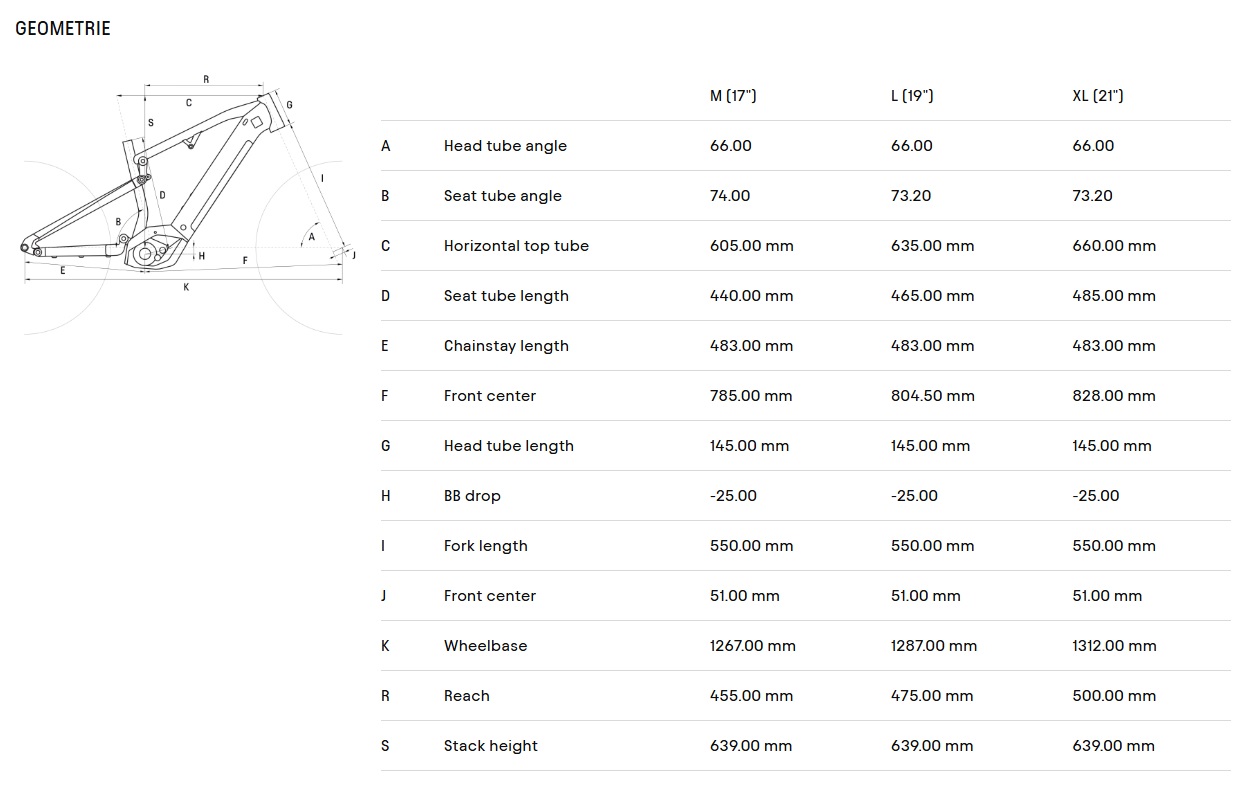Screen dimensions: 1249x792
Task: Click the Horizontal top tube label
Action: pyautogui.click(x=516, y=246)
